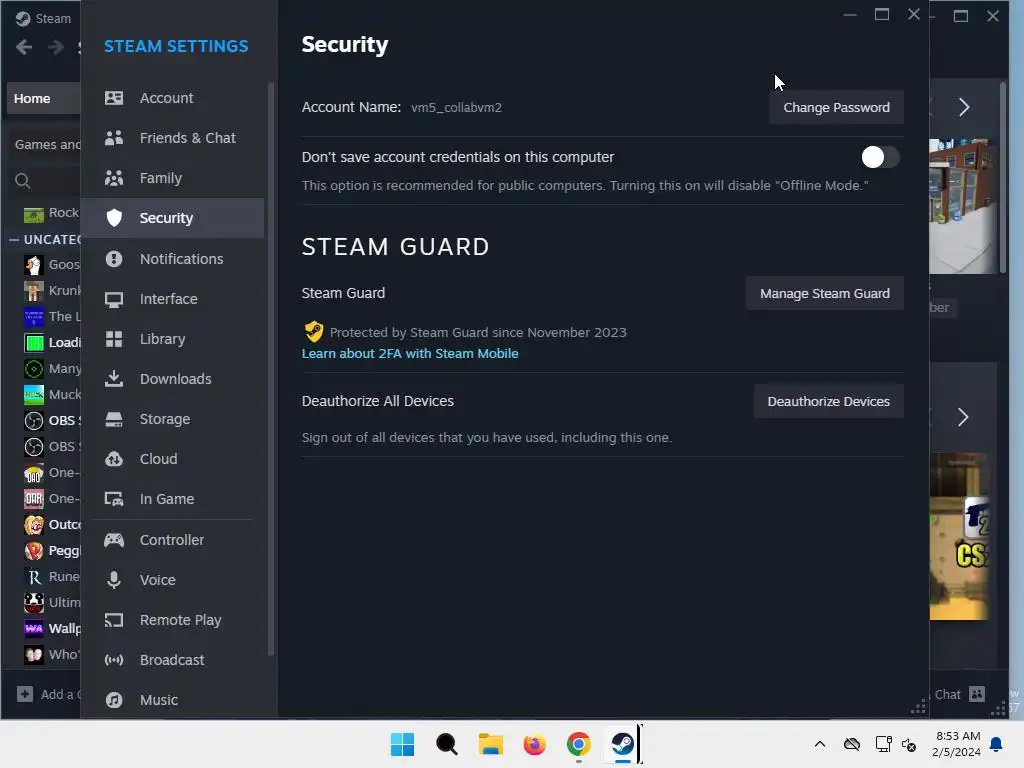Select the Peggle game in library
The image size is (1024, 768).
pyautogui.click(x=52, y=551)
